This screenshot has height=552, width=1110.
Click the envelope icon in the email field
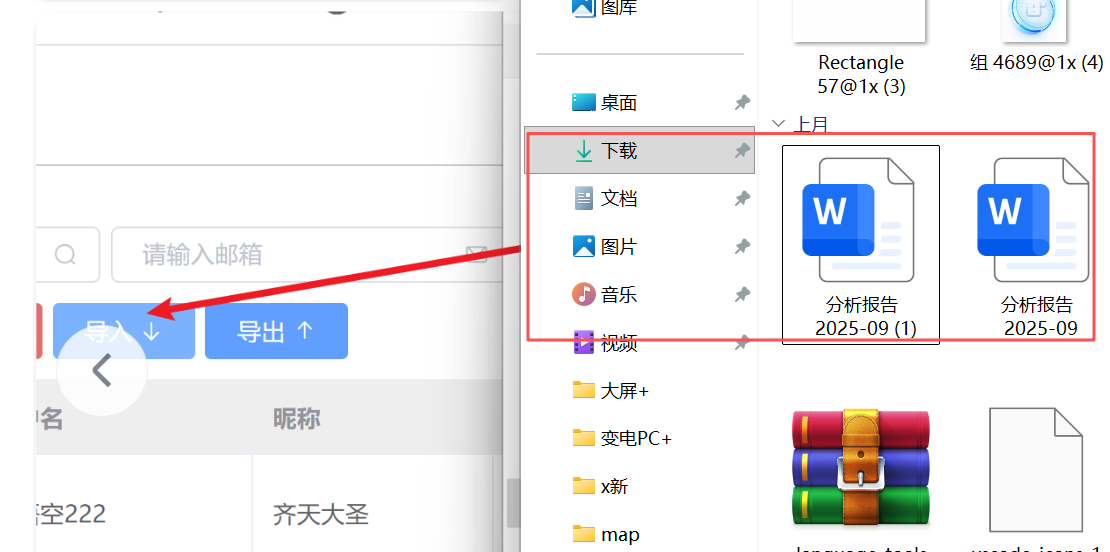coord(476,254)
